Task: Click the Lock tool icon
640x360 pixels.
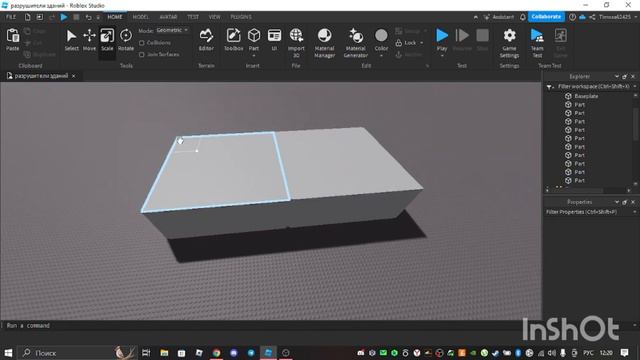Action: 399,42
